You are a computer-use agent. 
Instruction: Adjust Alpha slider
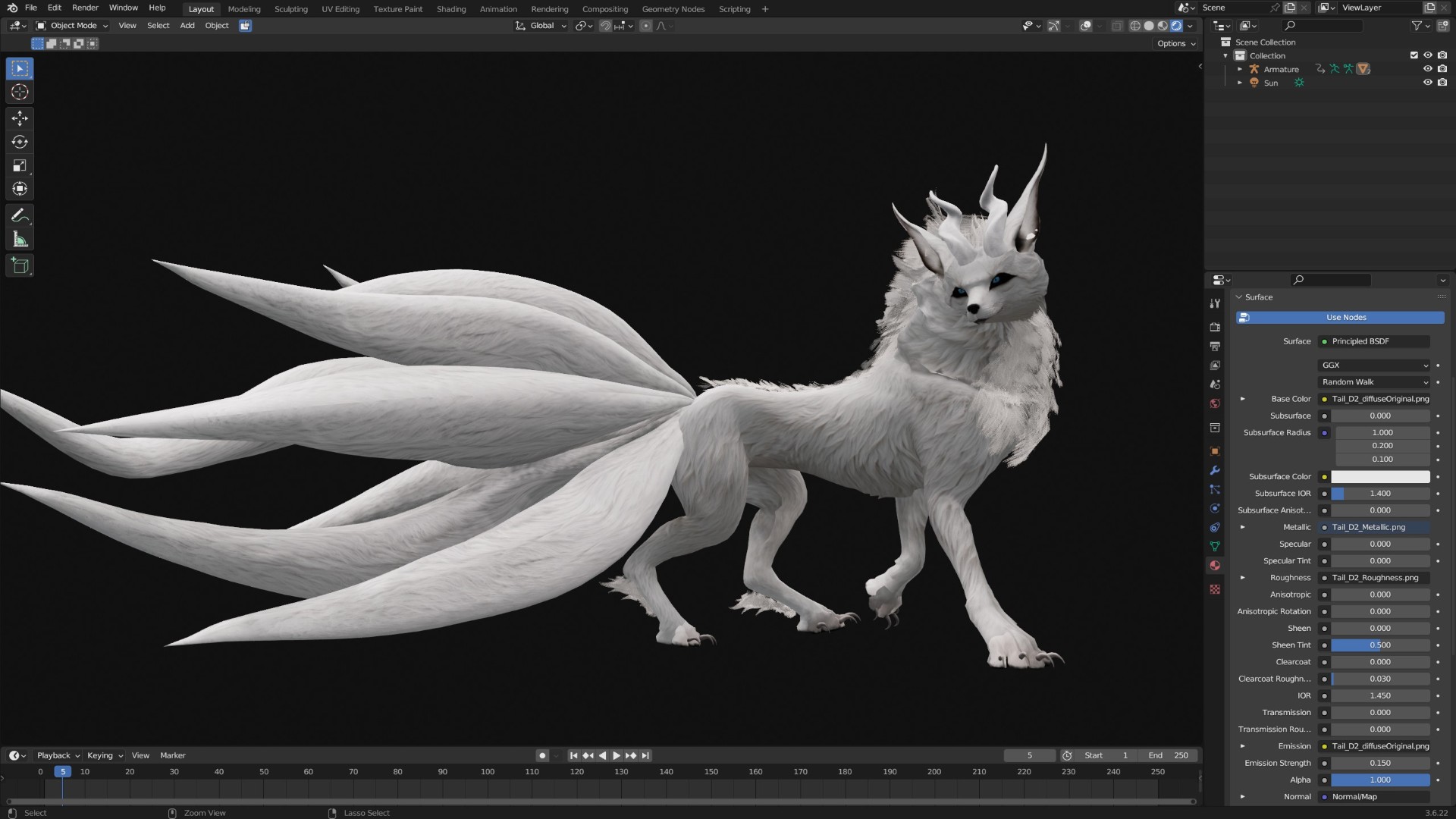pos(1380,780)
